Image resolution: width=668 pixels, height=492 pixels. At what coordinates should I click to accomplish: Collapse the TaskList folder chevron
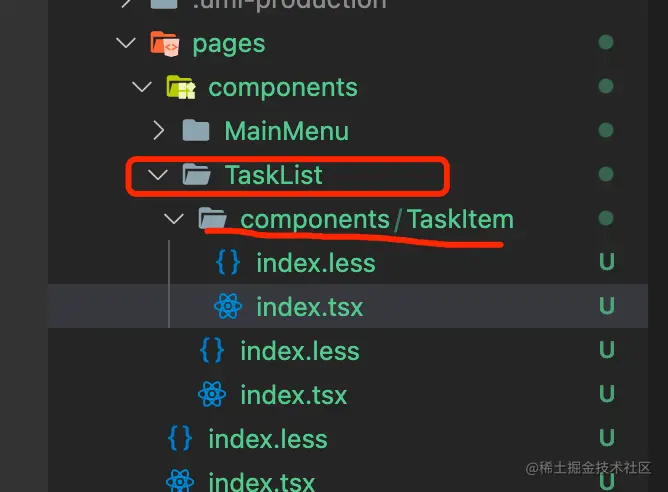coord(158,175)
